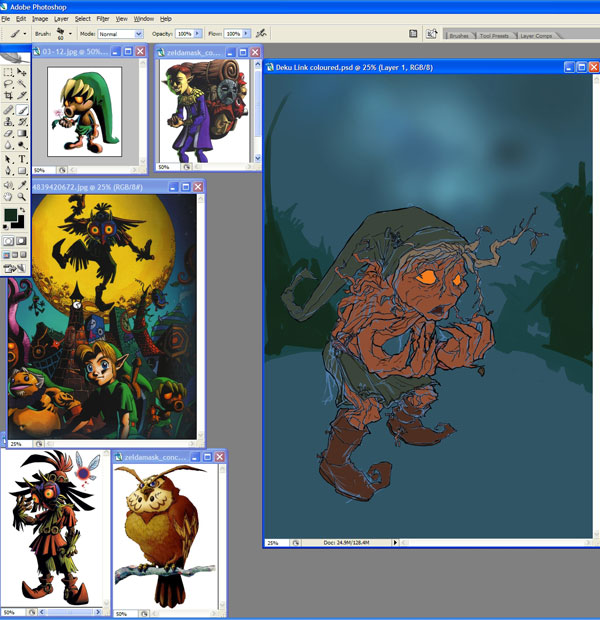Screen dimensions: 600x620
Task: Switch to the Brushes palette tab
Action: point(459,36)
